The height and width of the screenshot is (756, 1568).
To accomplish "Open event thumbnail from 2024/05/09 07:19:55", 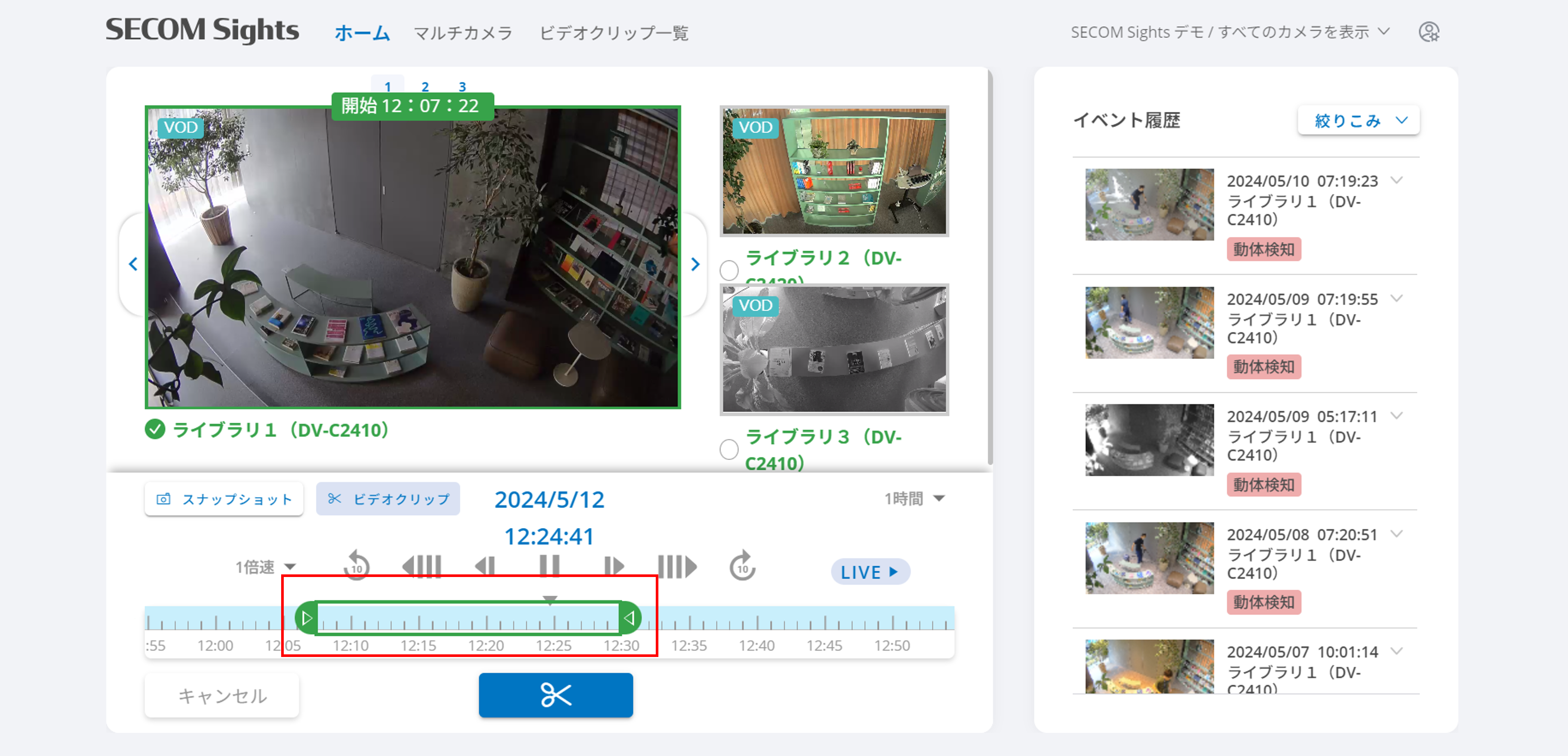I will pos(1149,323).
